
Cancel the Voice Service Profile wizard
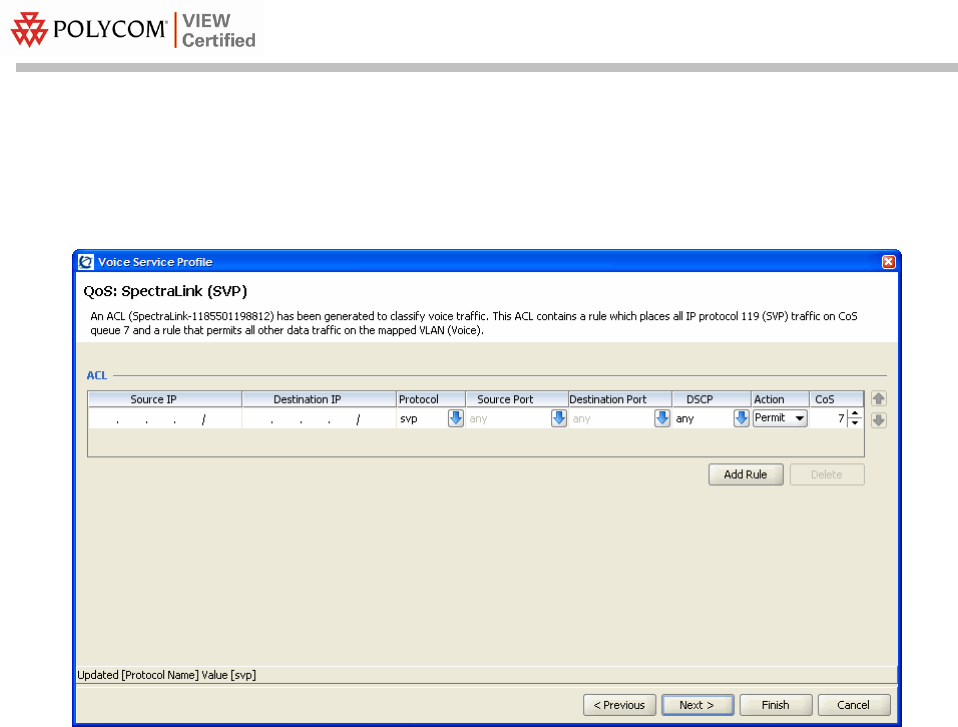click(854, 705)
